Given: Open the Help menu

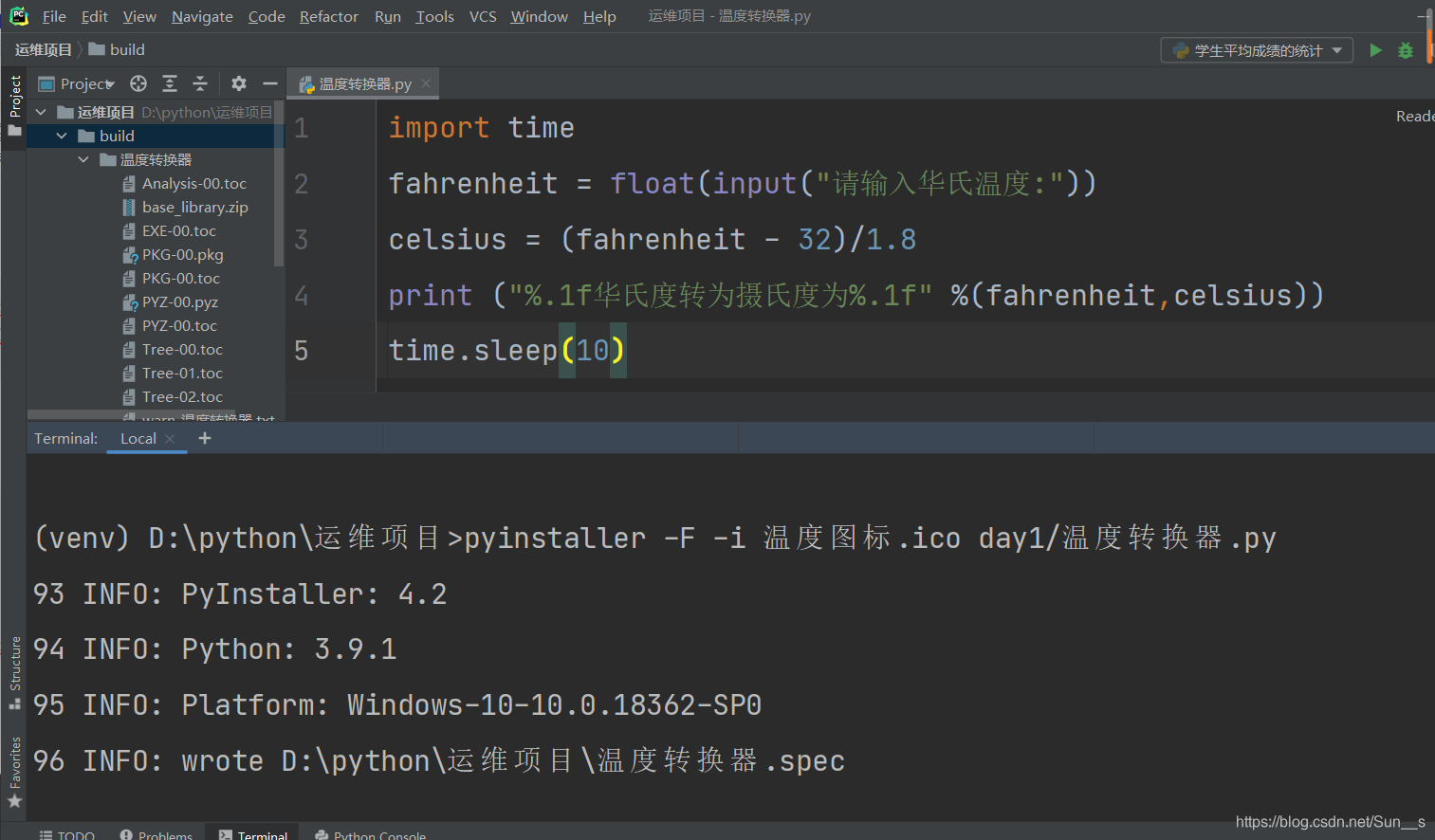Looking at the screenshot, I should pos(599,16).
